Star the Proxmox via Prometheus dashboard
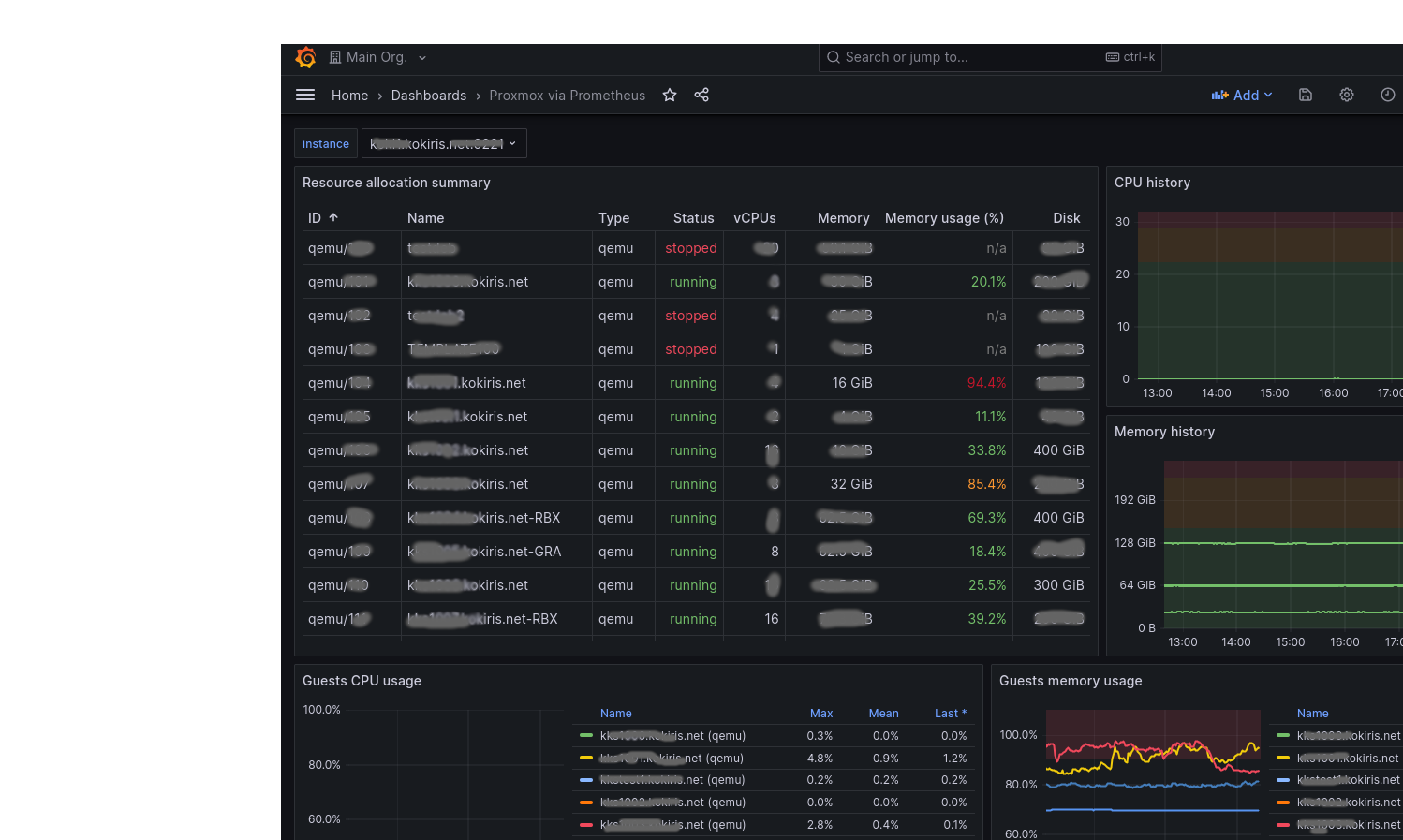 tap(670, 95)
